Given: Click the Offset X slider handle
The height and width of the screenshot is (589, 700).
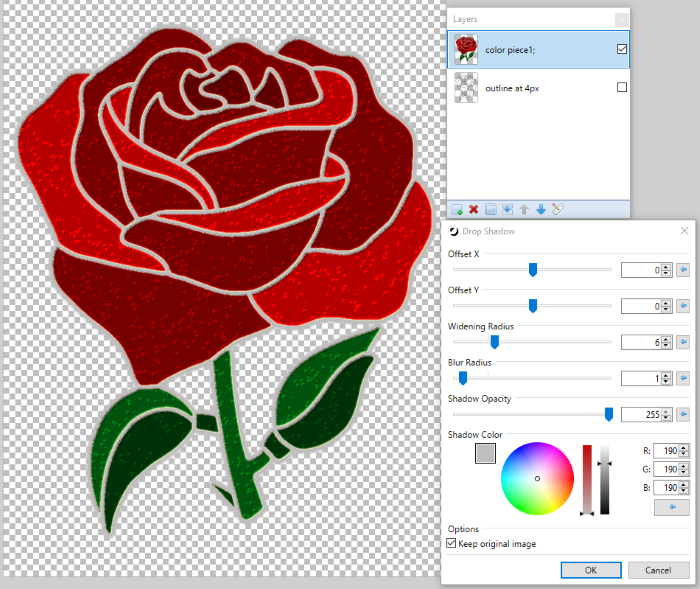Looking at the screenshot, I should (x=533, y=270).
